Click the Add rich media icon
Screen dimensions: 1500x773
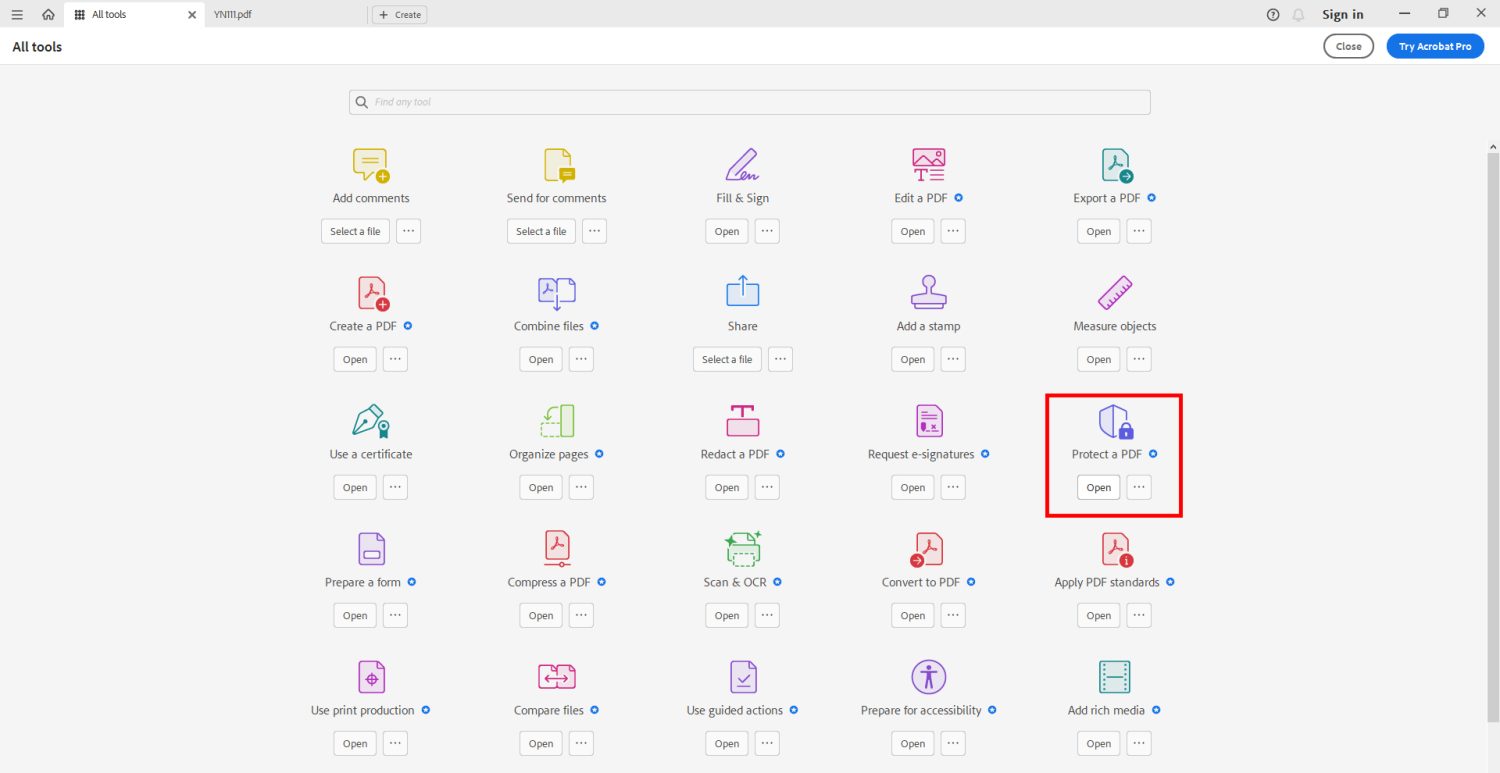pyautogui.click(x=1114, y=677)
